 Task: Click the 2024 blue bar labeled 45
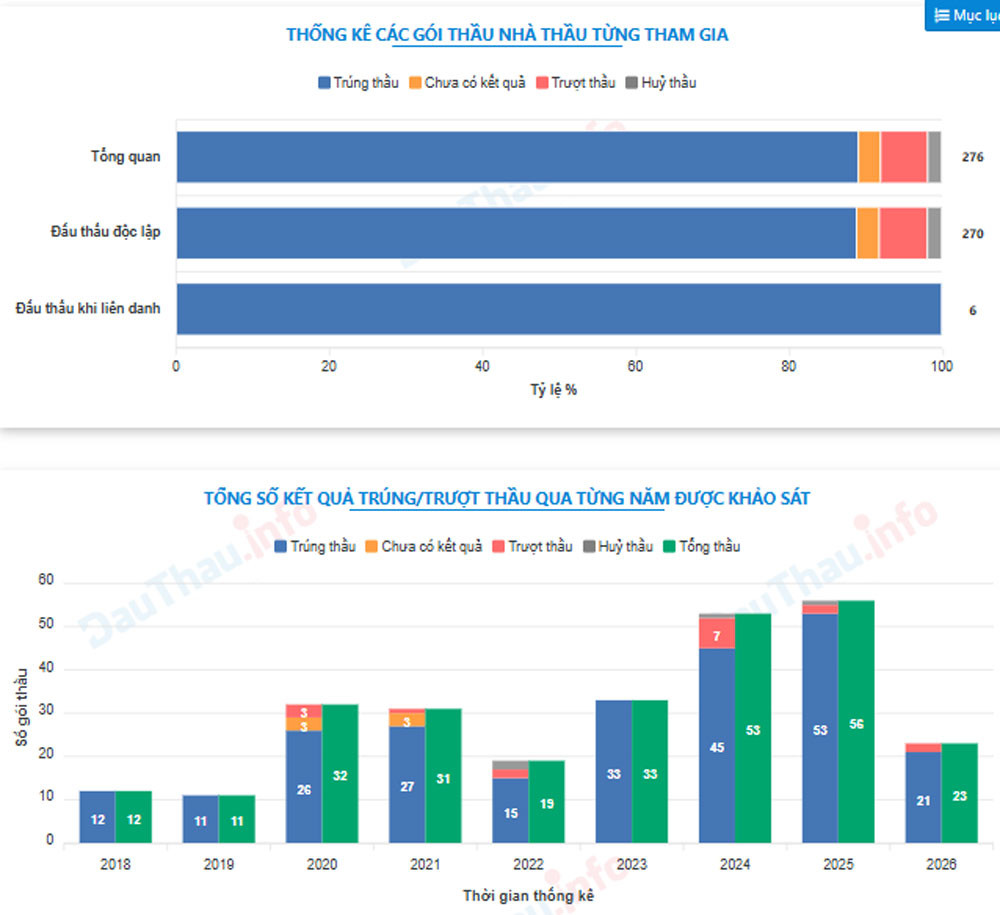coord(717,745)
